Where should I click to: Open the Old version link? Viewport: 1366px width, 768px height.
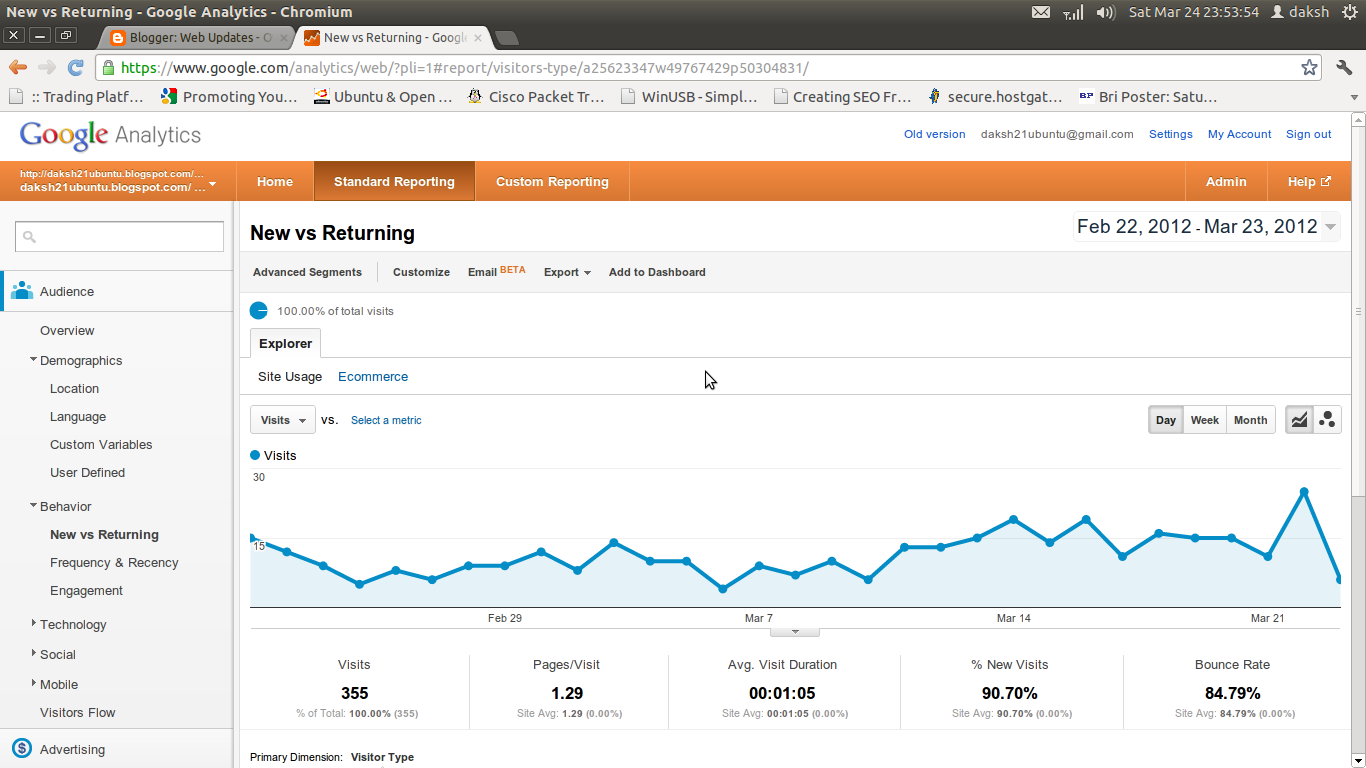point(934,133)
